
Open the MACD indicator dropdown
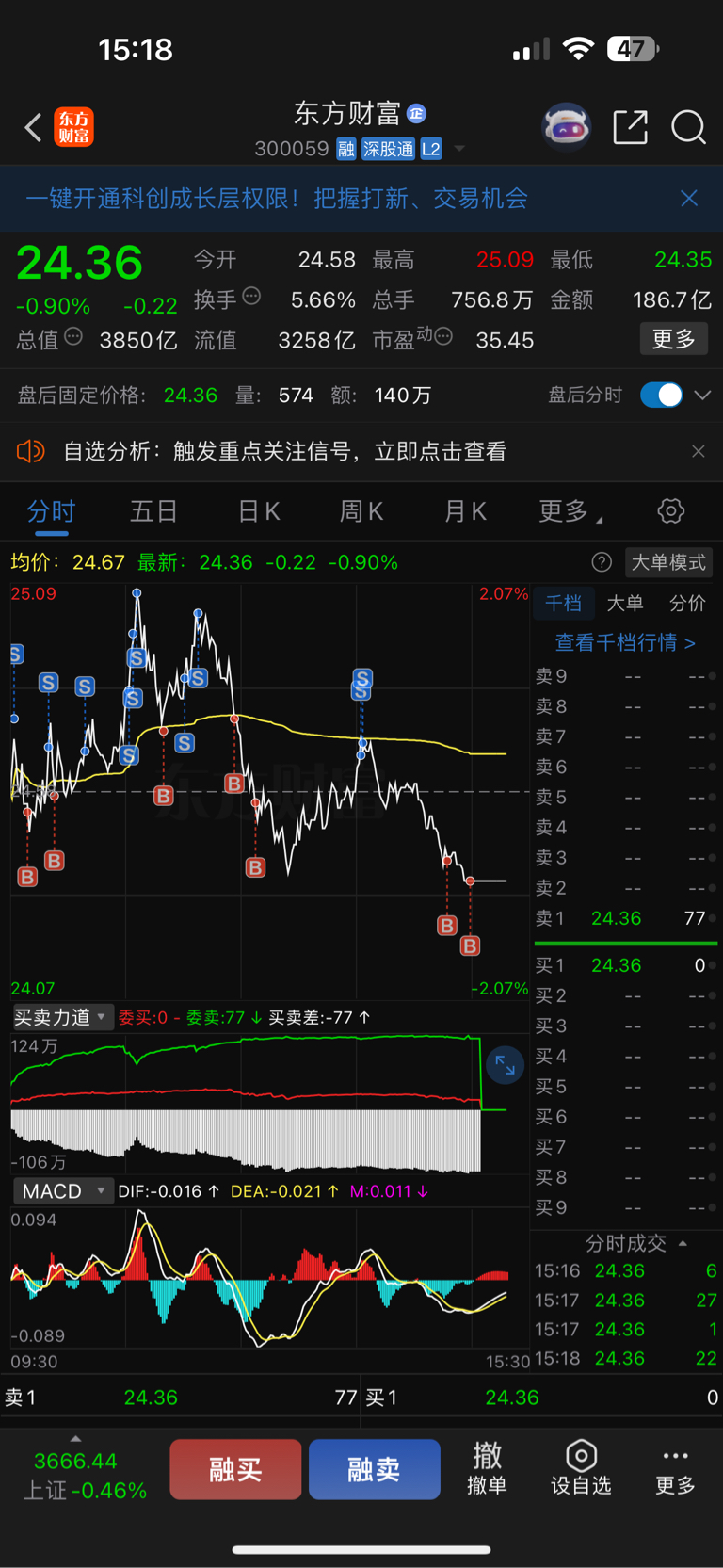tap(62, 1191)
